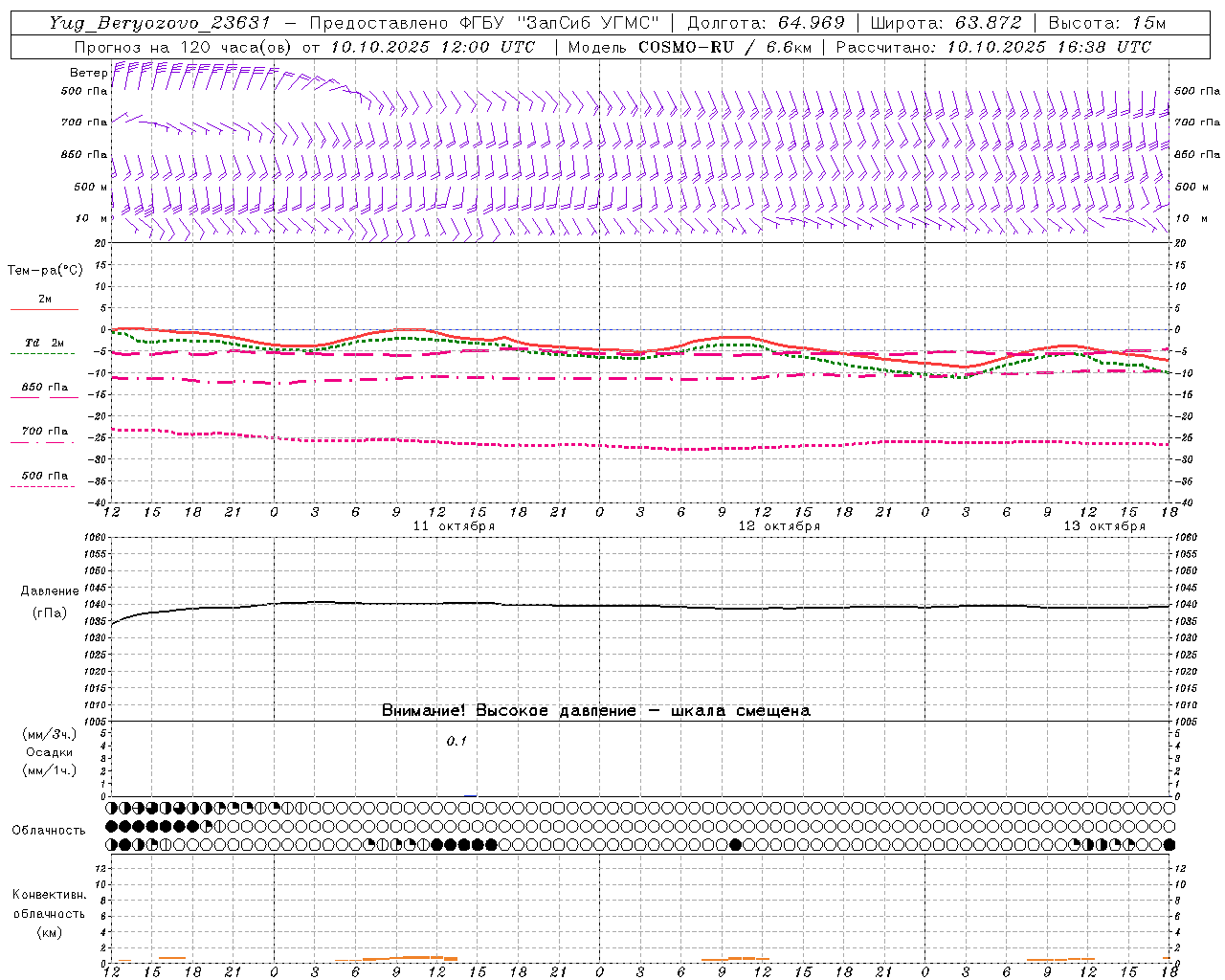Viewport: 1225px width, 980px height.
Task: Select the 'Предоставлено ФГБУ ЗапСиб УГМС' provider text
Action: coord(485,23)
